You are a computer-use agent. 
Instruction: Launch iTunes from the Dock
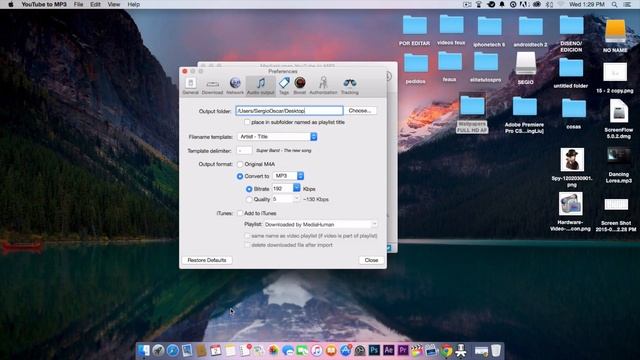(316, 350)
